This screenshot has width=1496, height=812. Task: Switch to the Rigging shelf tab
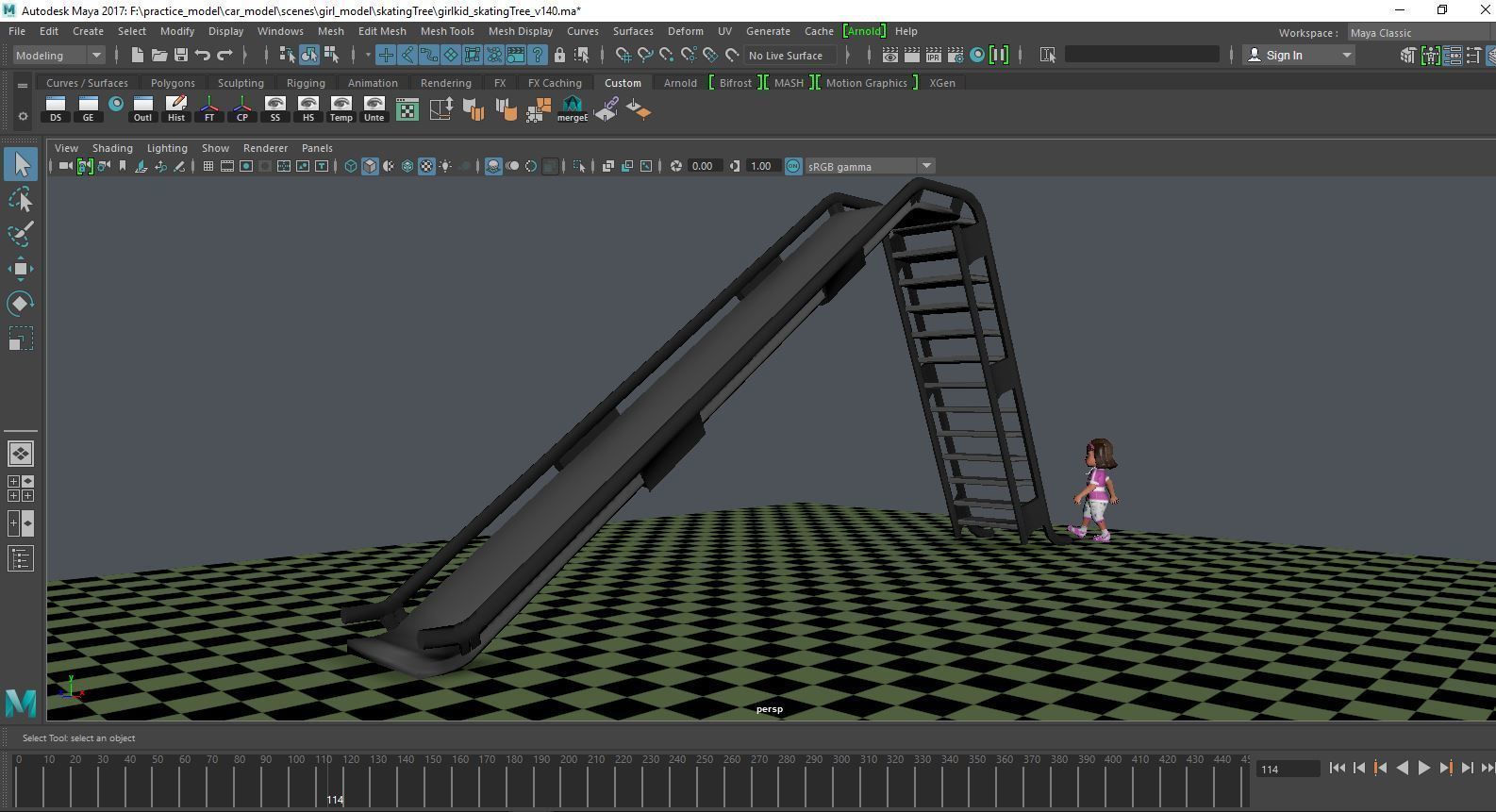point(306,83)
